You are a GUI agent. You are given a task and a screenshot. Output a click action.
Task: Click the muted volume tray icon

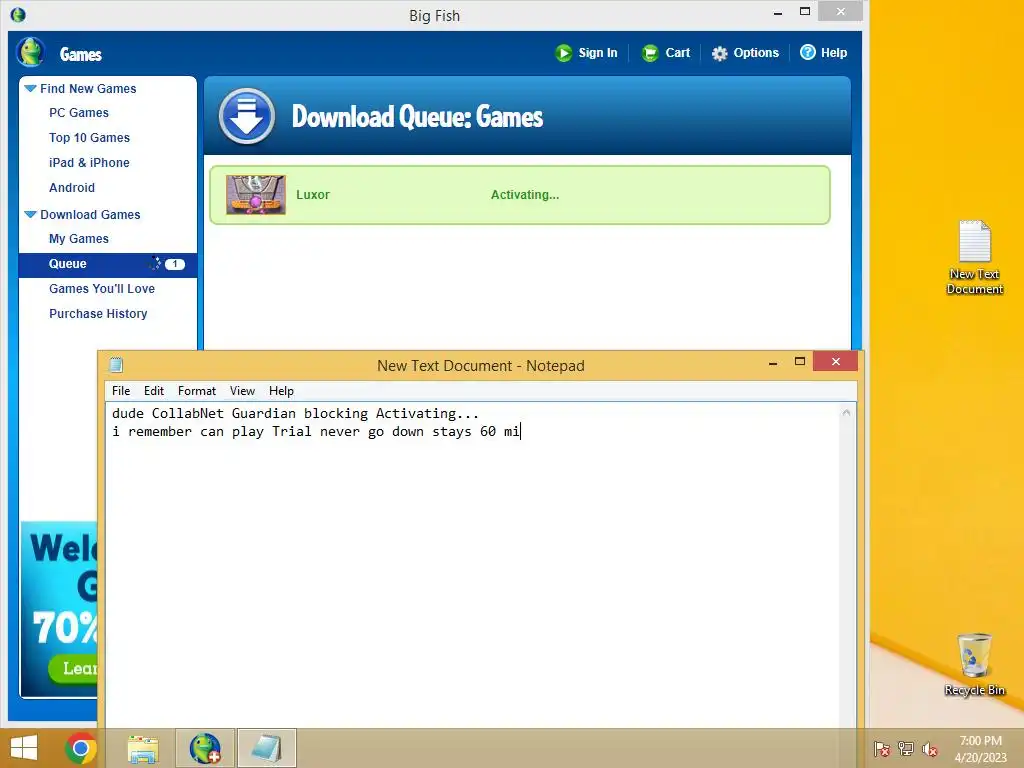[x=930, y=749]
